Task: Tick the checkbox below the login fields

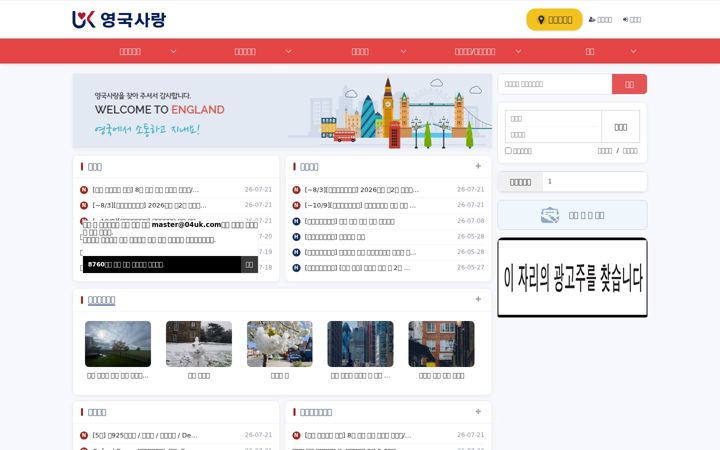Action: point(508,151)
